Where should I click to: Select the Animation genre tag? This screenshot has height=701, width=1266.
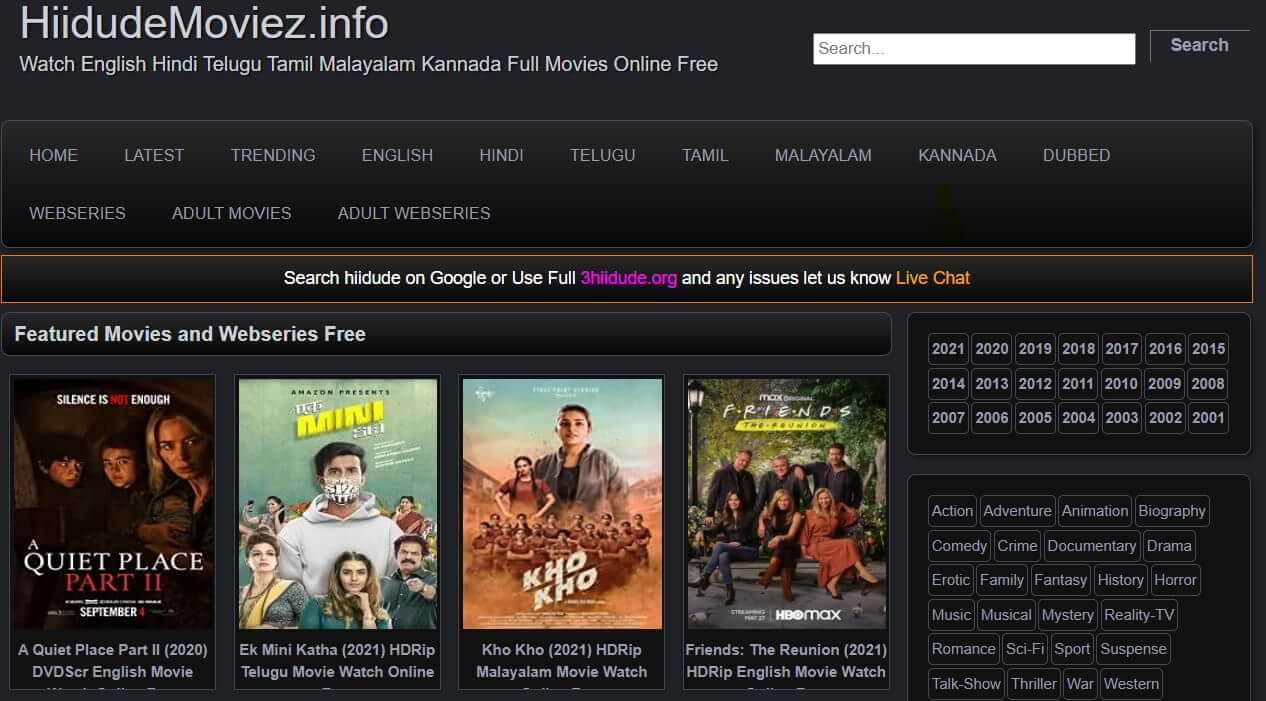pos(1095,511)
